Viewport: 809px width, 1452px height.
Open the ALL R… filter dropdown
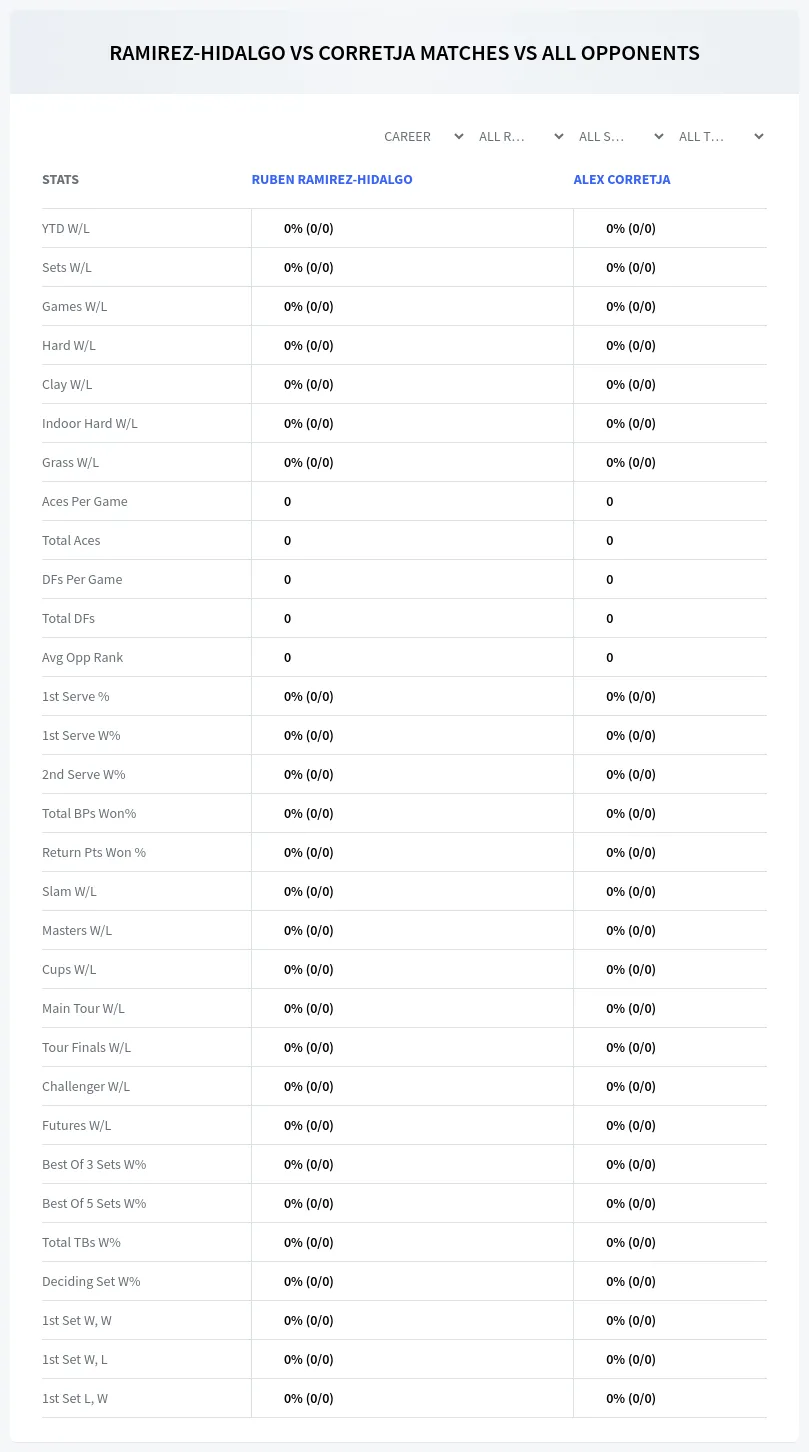pyautogui.click(x=520, y=136)
